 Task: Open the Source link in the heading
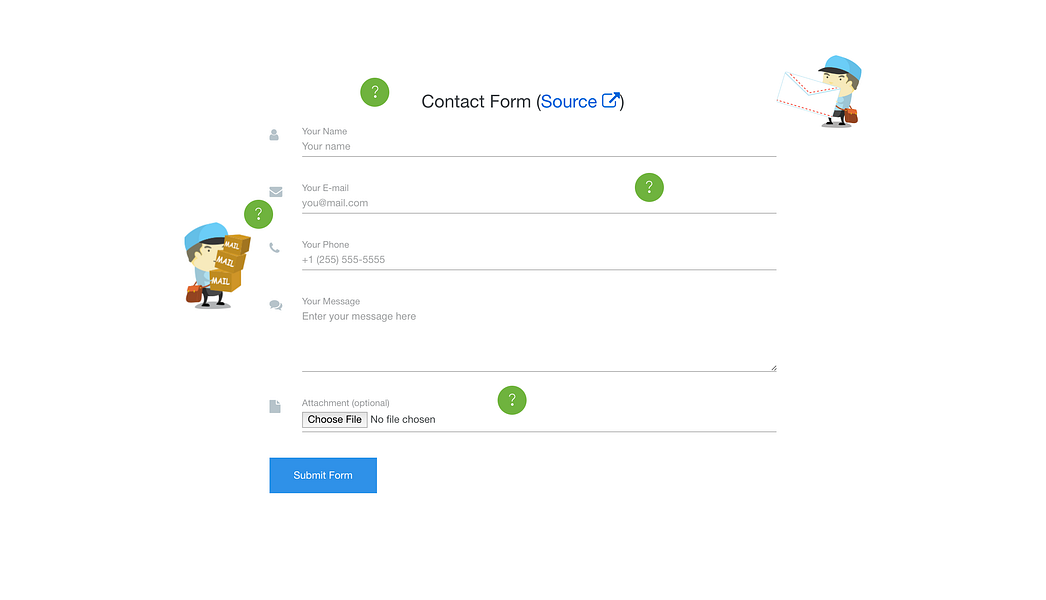click(568, 101)
